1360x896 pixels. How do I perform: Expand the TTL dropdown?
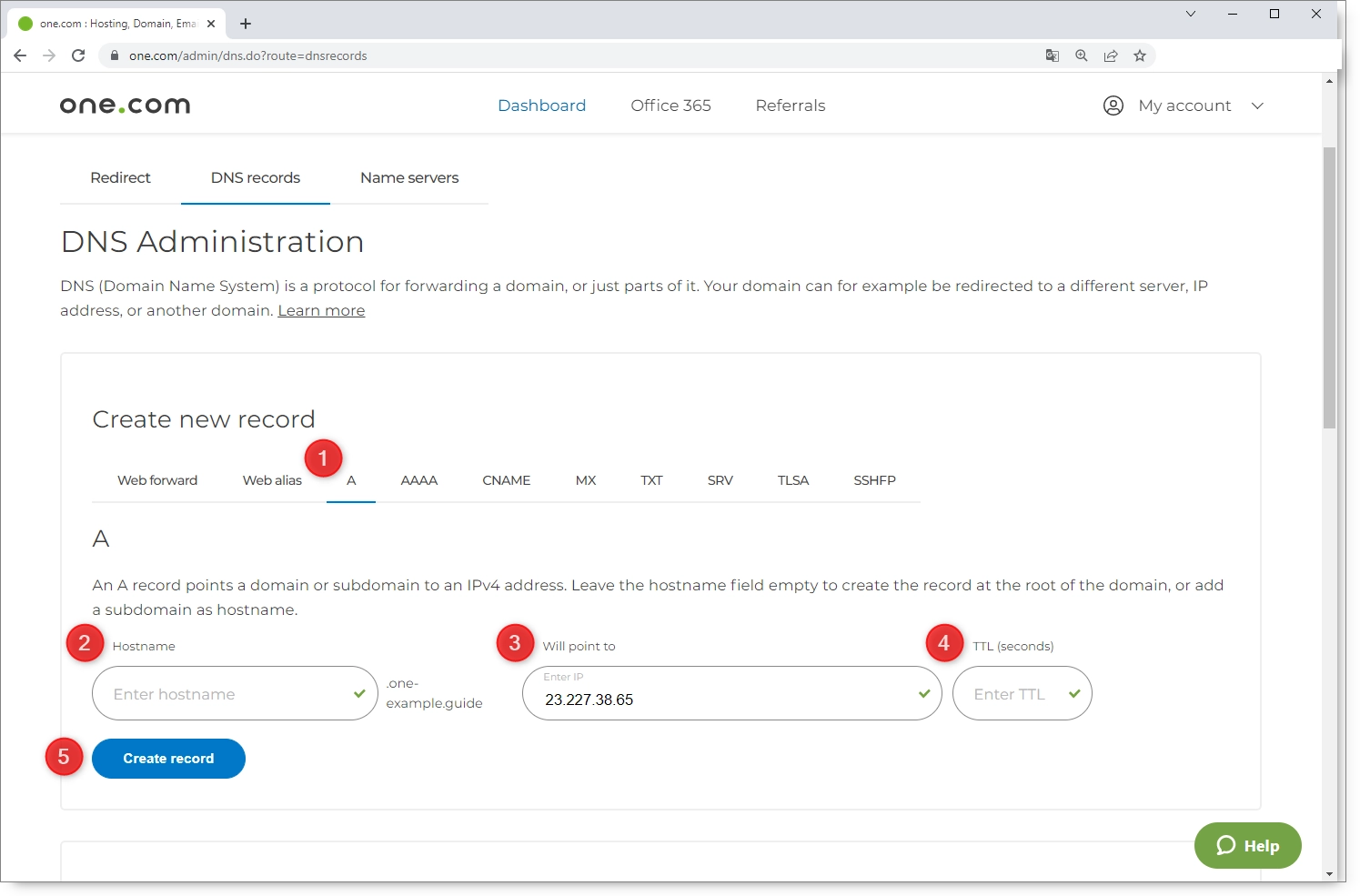pyautogui.click(x=1075, y=693)
